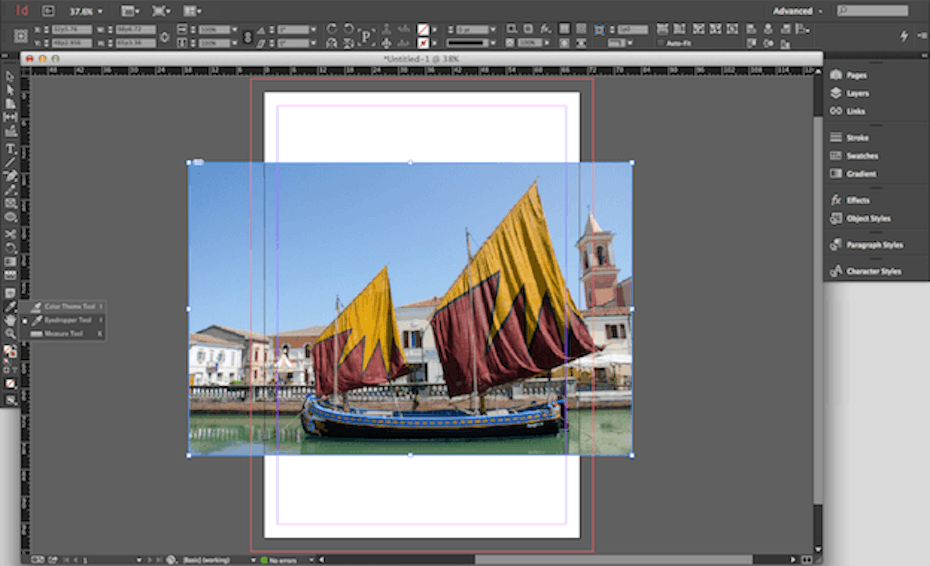Click the fill and stroke swatch in toolbox

10,352
